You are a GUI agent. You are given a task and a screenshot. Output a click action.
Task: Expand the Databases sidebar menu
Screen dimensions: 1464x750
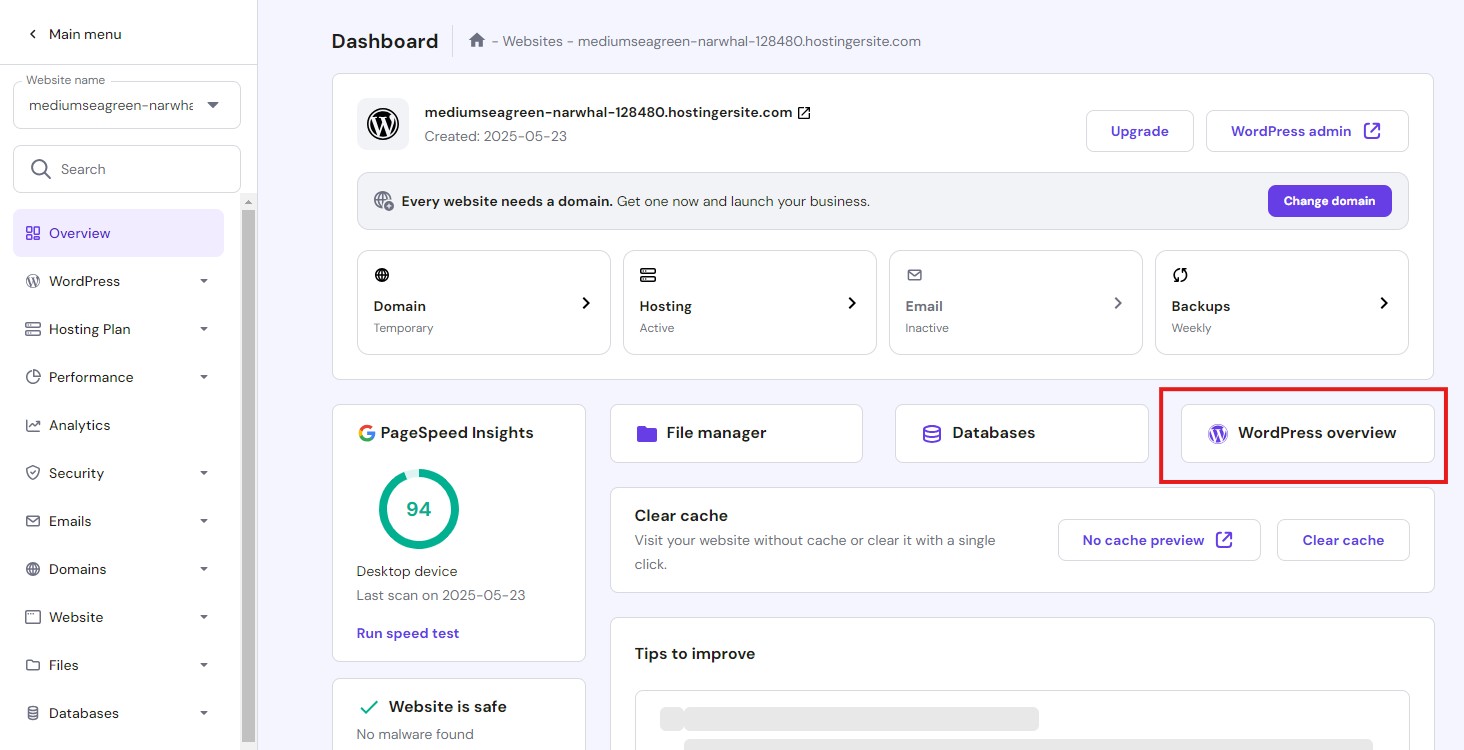tap(204, 713)
